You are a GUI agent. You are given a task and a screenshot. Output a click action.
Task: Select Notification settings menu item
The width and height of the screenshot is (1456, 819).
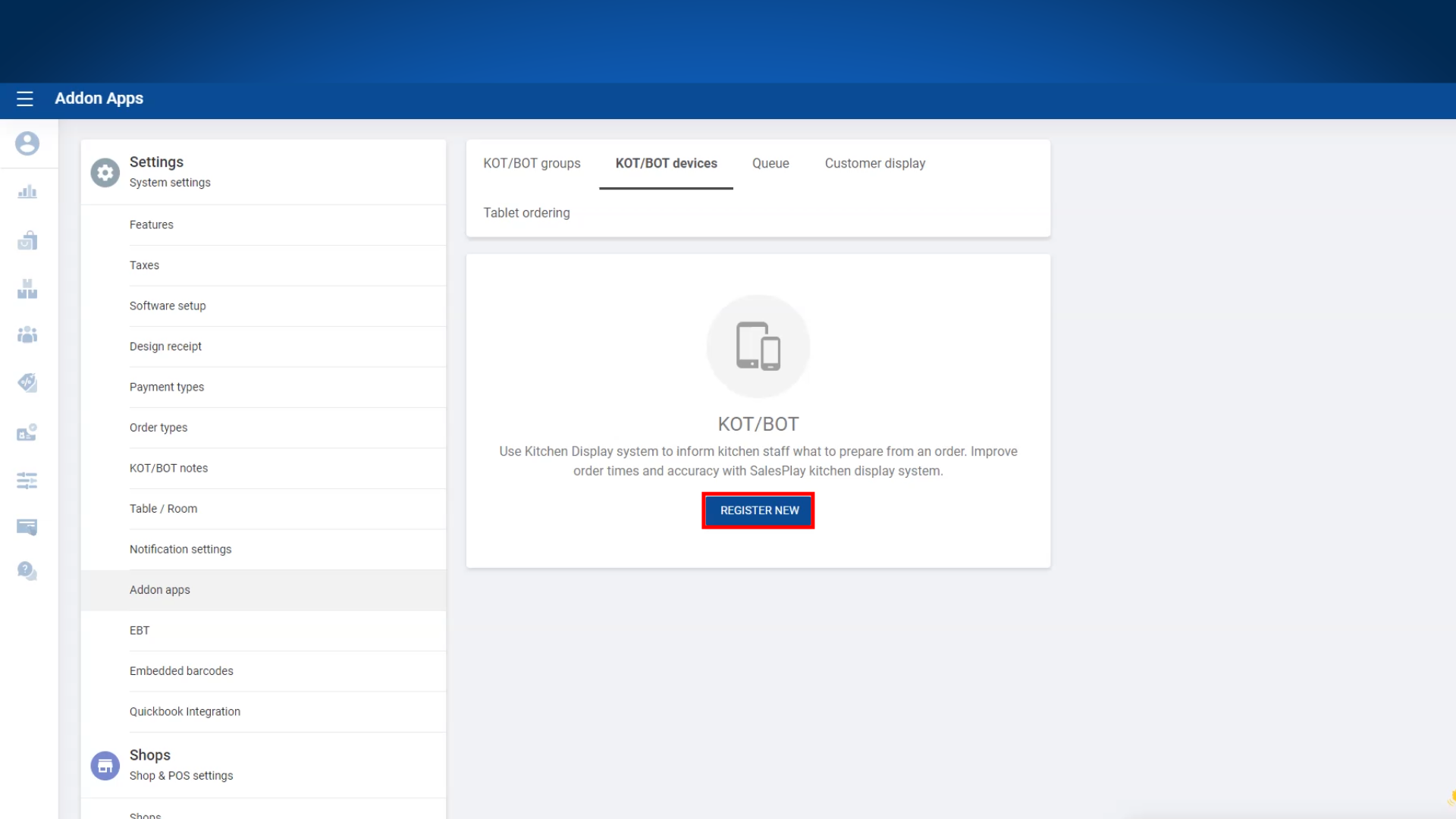pyautogui.click(x=180, y=549)
